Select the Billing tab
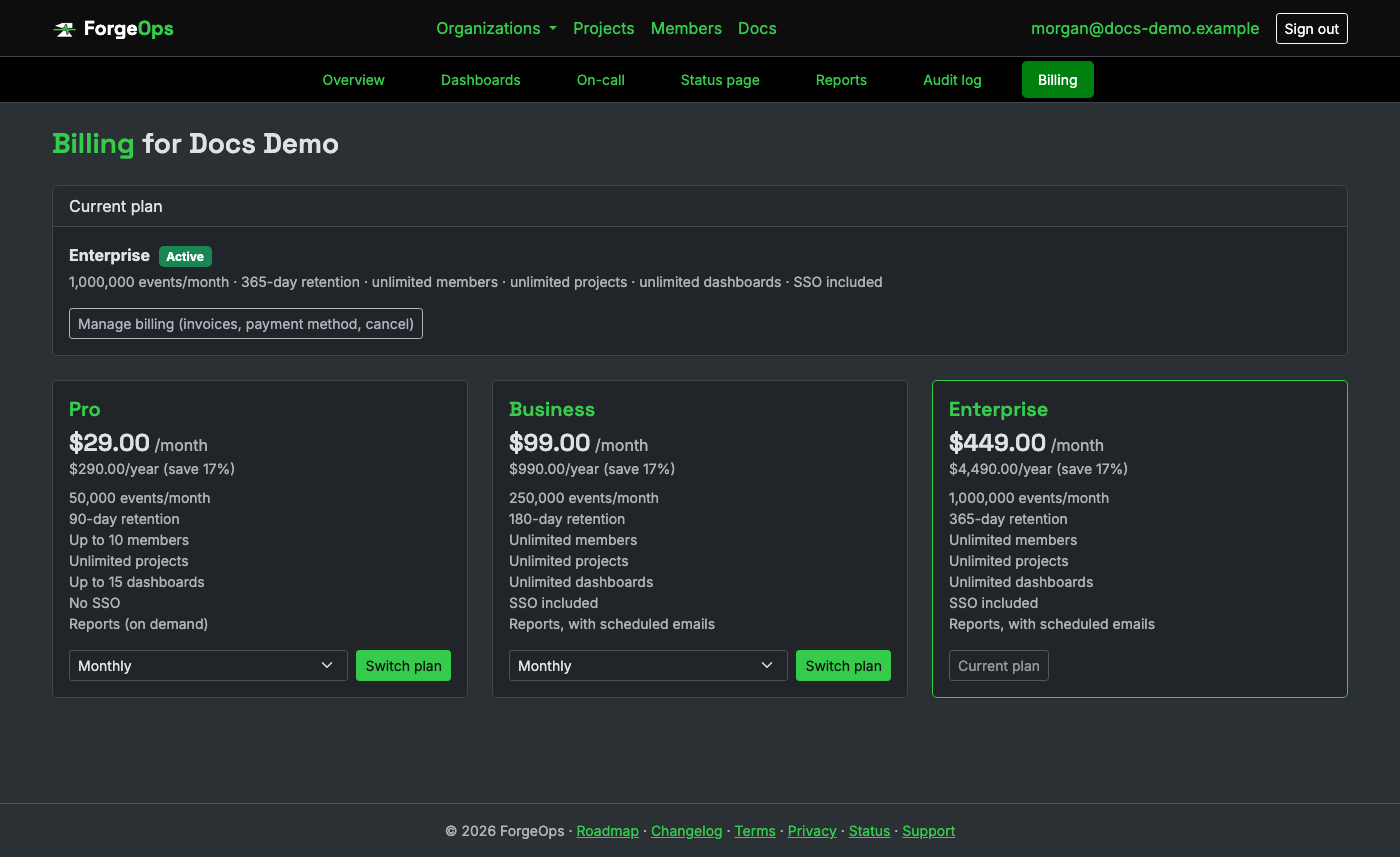The height and width of the screenshot is (857, 1400). coord(1057,80)
